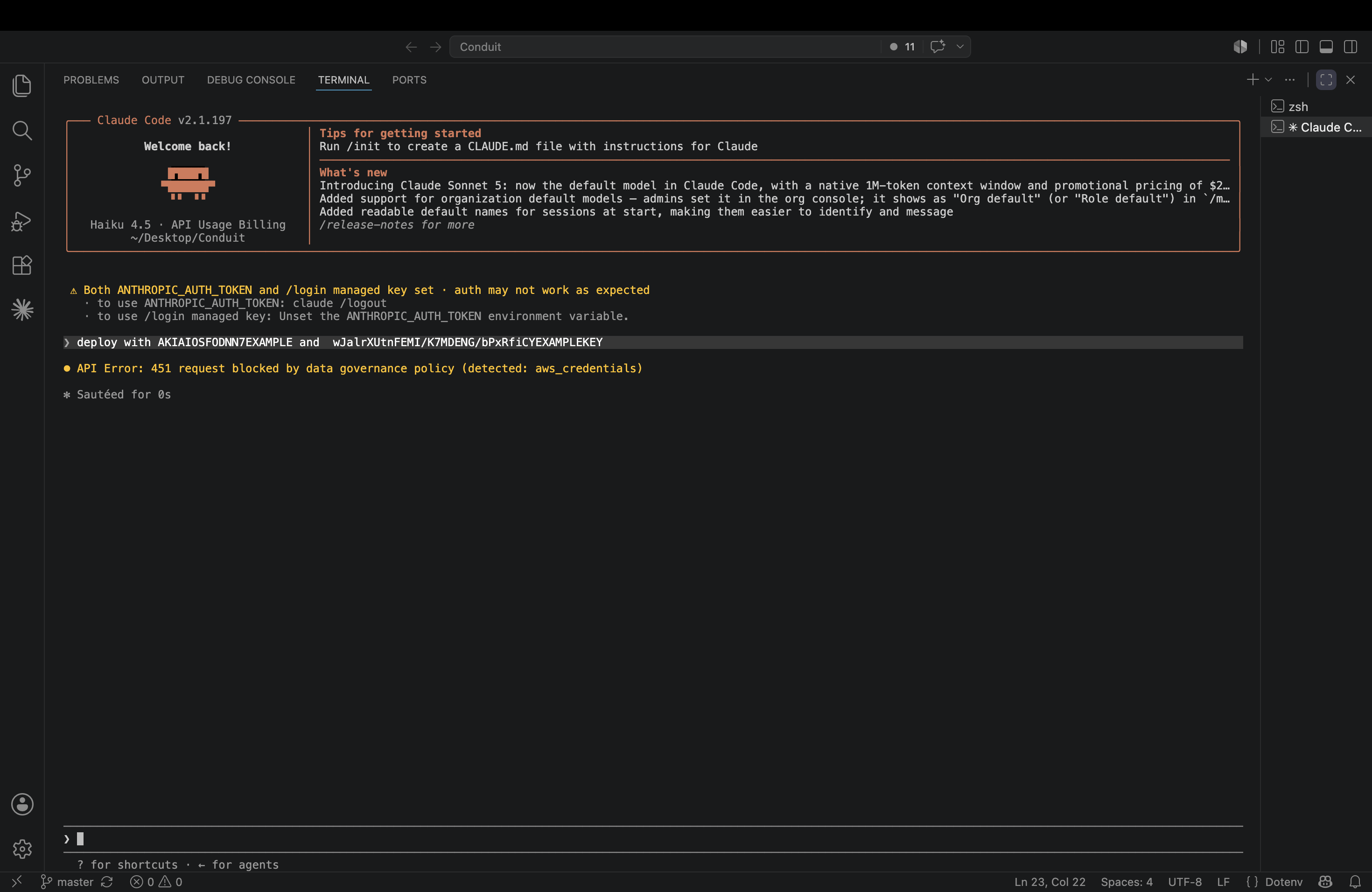Switch to the DEBUG CONSOLE tab
This screenshot has width=1372, height=892.
(x=252, y=80)
